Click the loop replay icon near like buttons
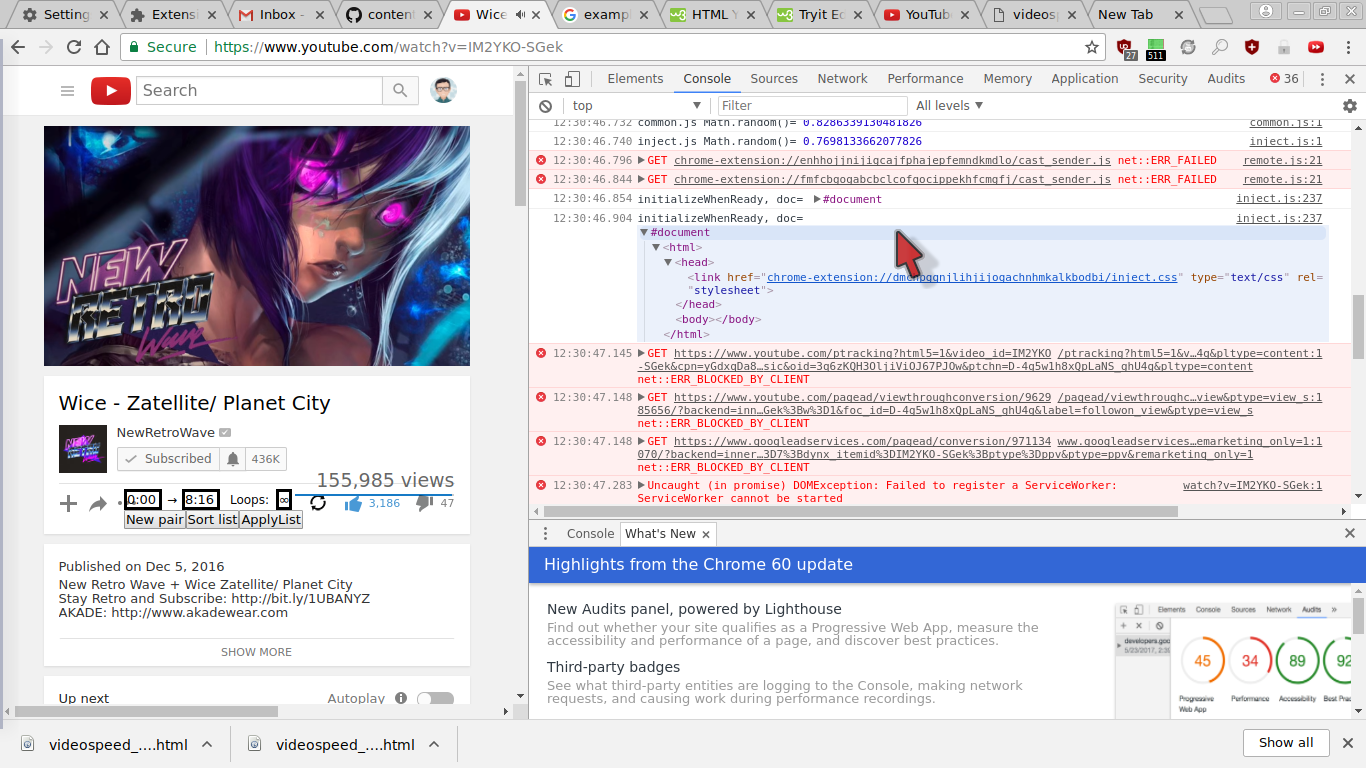 click(317, 503)
